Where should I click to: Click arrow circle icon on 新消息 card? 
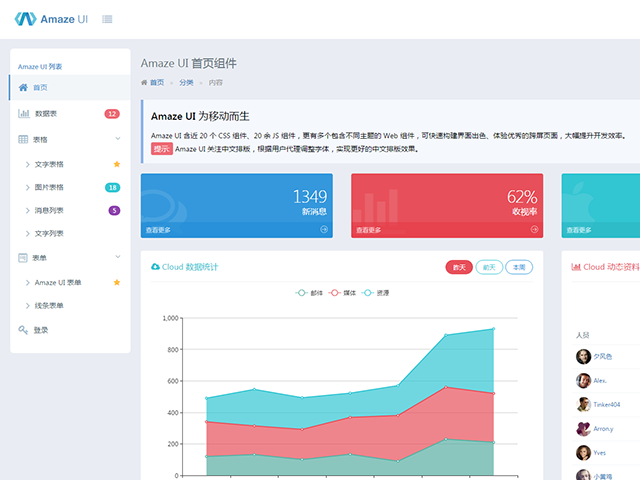tap(324, 229)
